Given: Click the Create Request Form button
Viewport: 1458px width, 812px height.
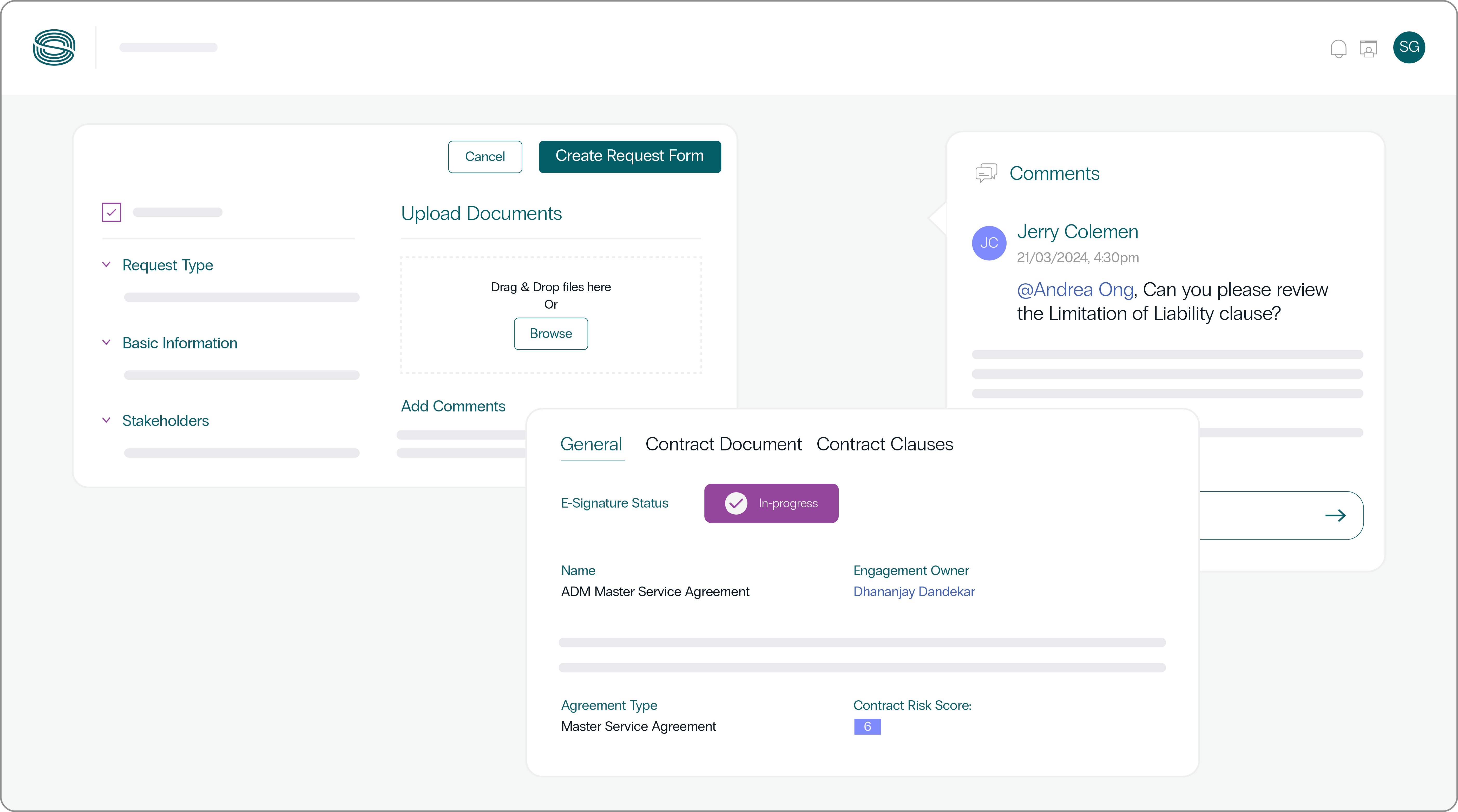Looking at the screenshot, I should tap(630, 157).
